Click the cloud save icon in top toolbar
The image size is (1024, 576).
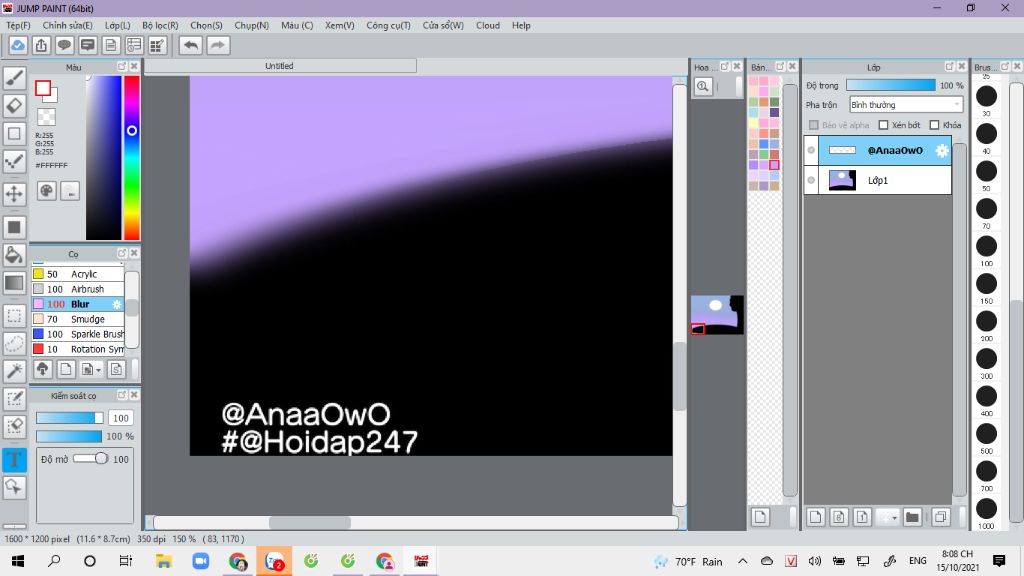click(x=18, y=46)
